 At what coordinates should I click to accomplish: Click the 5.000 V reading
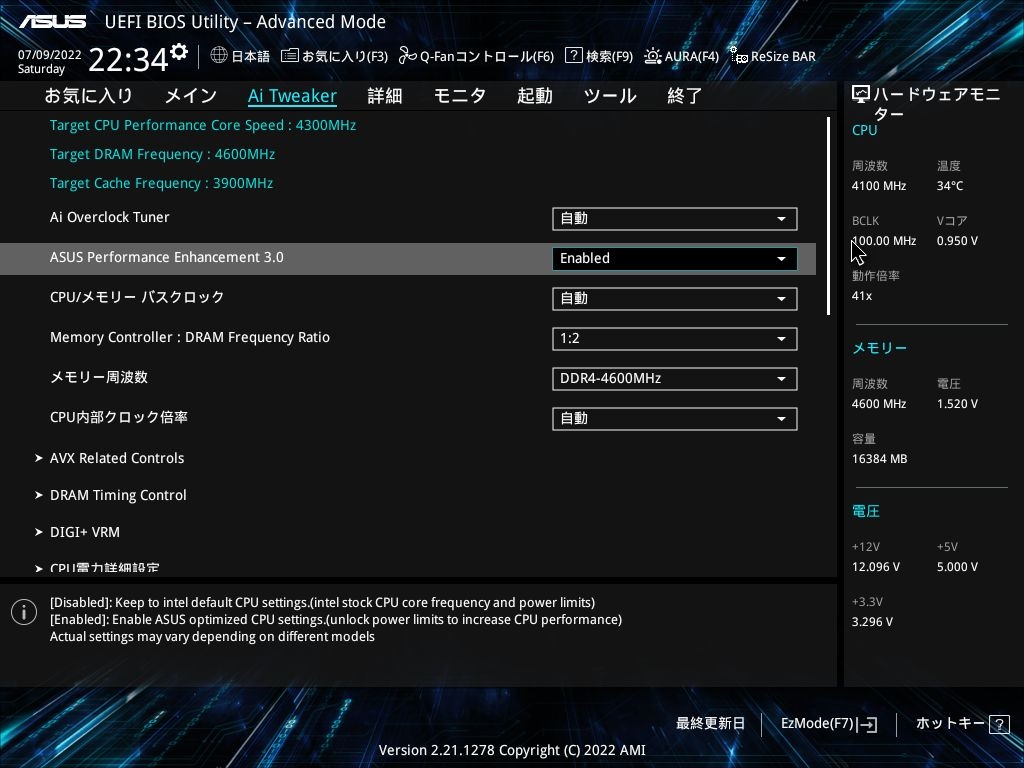tap(957, 567)
